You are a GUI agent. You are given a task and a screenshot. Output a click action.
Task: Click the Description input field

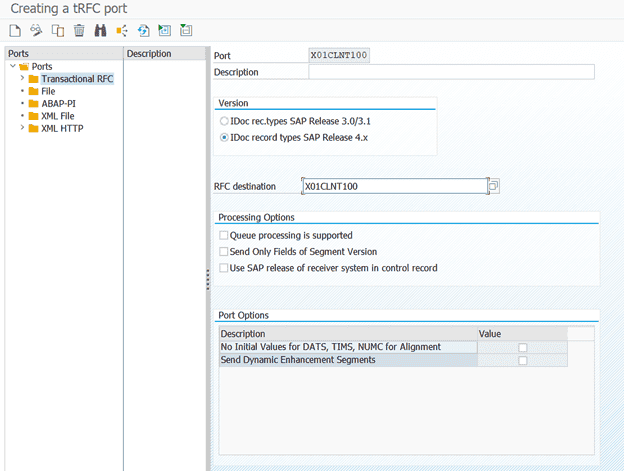(x=451, y=72)
